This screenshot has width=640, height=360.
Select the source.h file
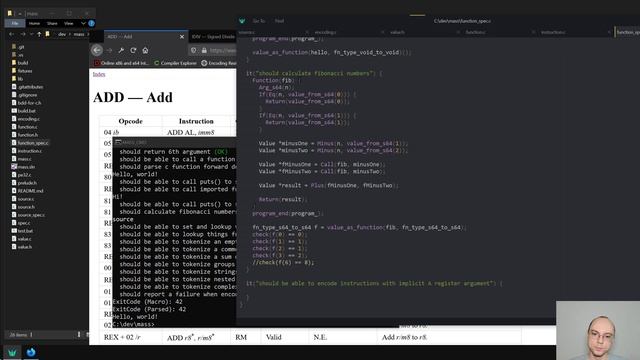click(23, 207)
